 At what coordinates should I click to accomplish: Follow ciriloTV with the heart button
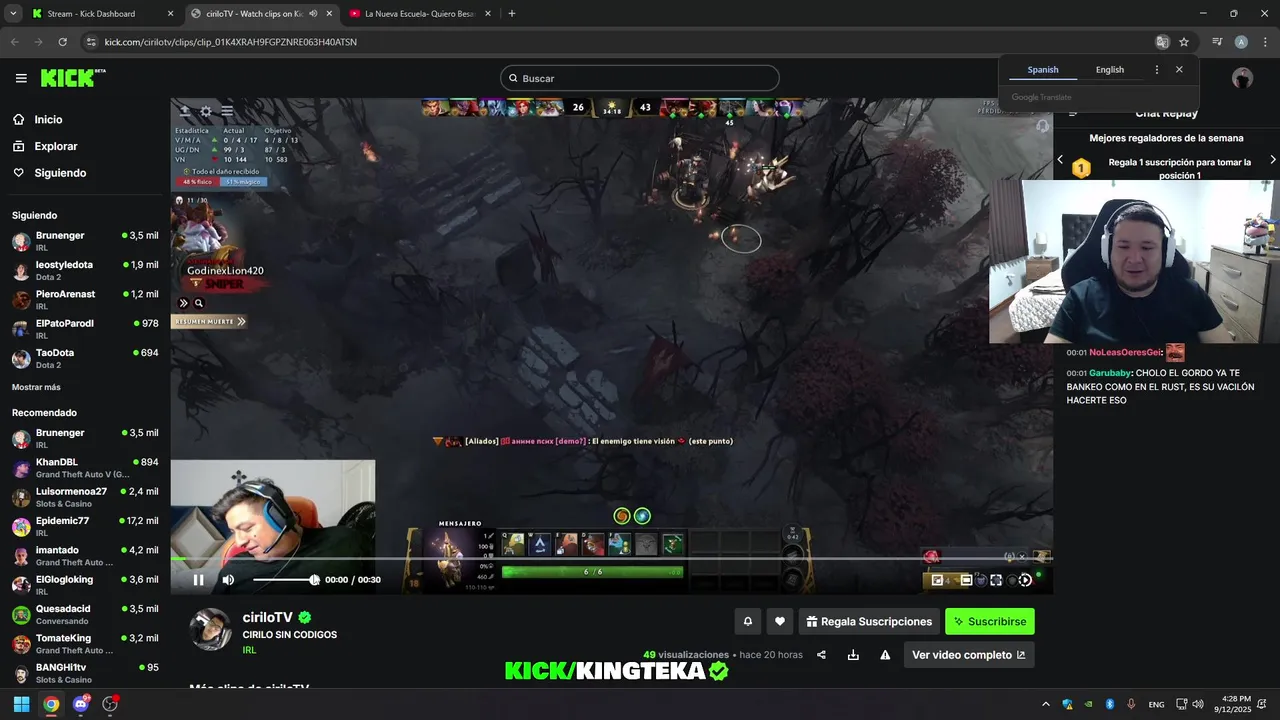pyautogui.click(x=780, y=622)
